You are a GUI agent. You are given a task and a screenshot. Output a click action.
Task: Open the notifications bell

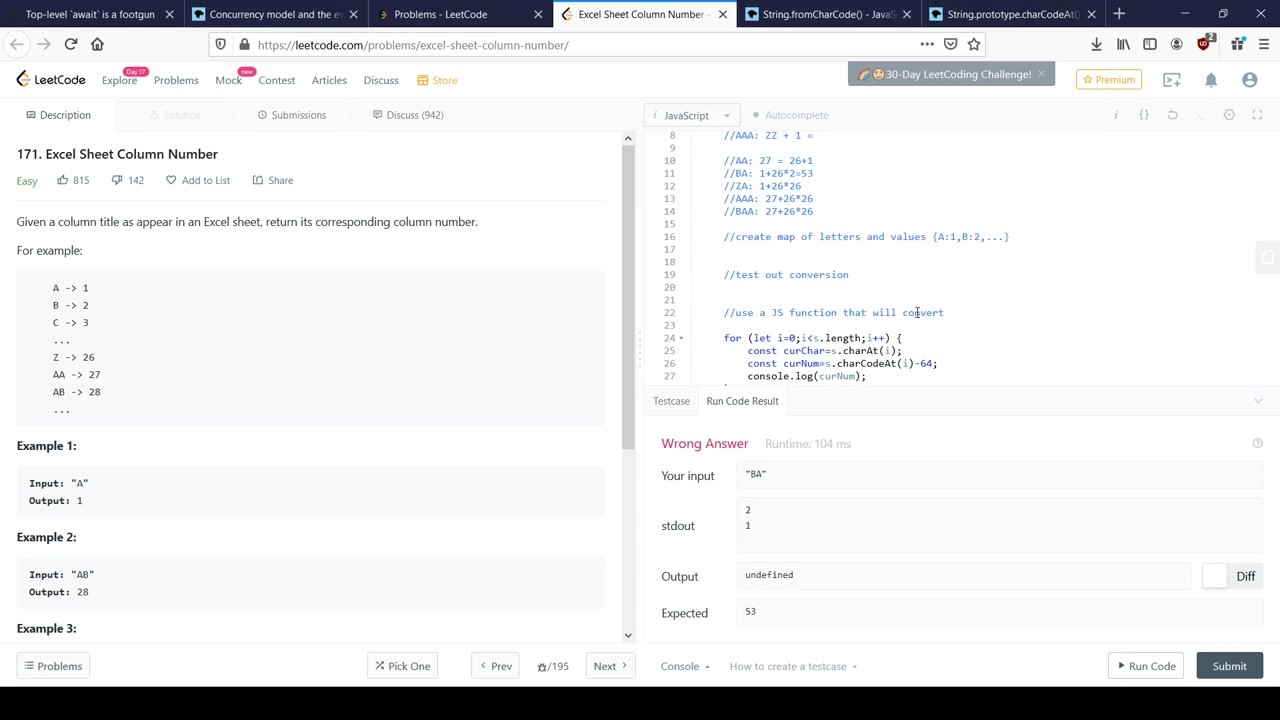1210,80
